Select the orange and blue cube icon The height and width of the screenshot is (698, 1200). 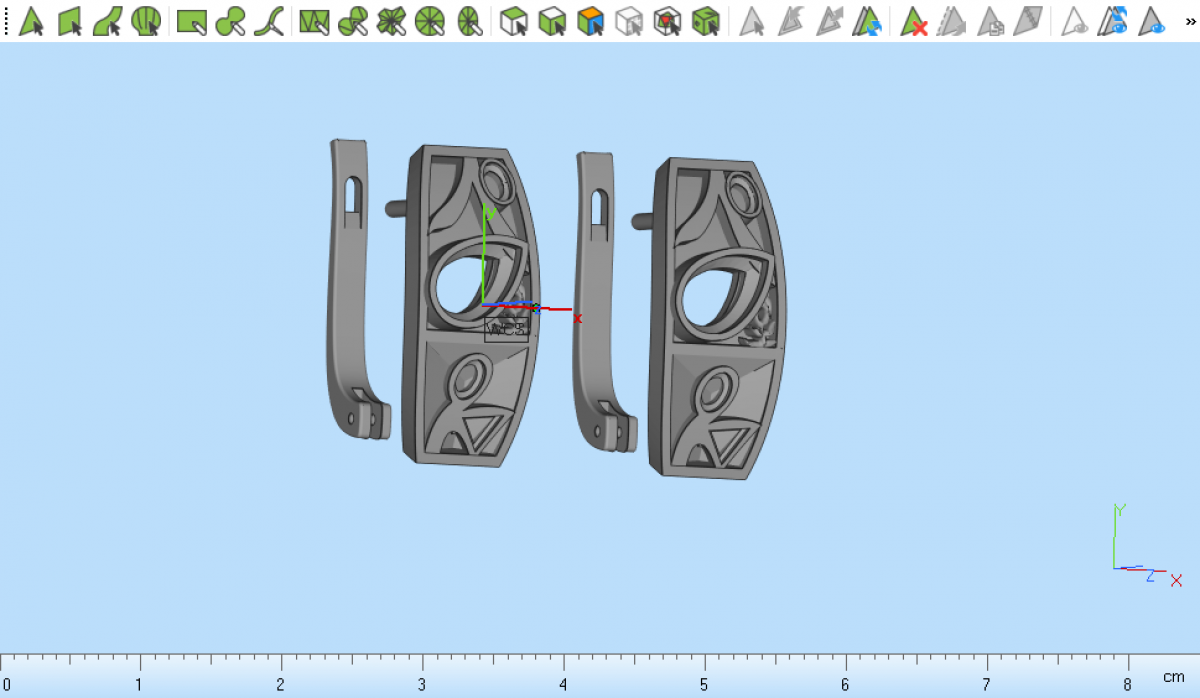(x=591, y=21)
